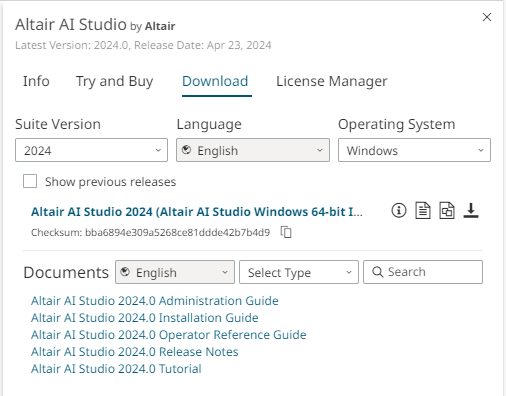Switch to the Info tab
The width and height of the screenshot is (506, 396).
coord(36,81)
